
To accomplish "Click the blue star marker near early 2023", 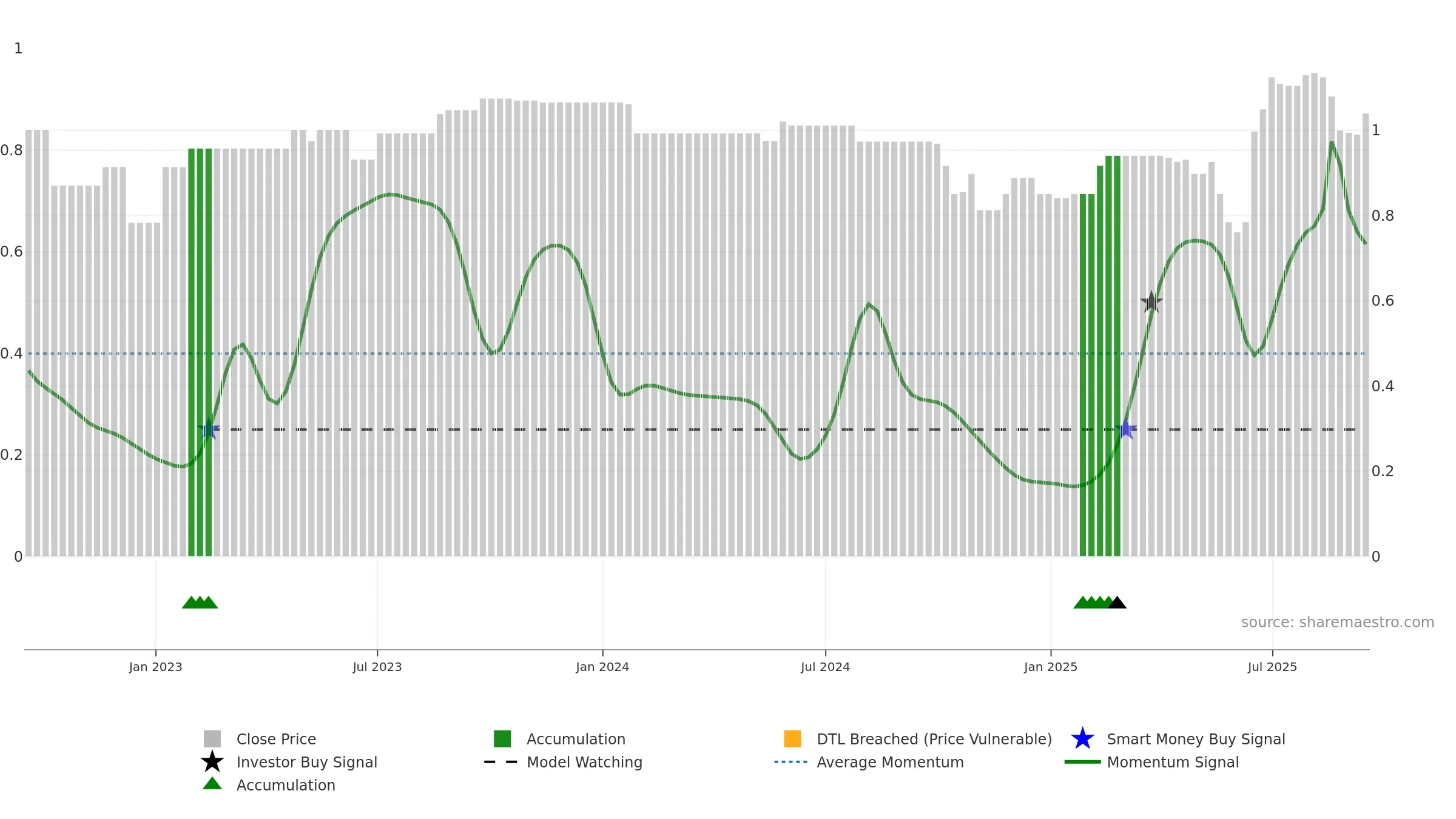I will pyautogui.click(x=209, y=429).
